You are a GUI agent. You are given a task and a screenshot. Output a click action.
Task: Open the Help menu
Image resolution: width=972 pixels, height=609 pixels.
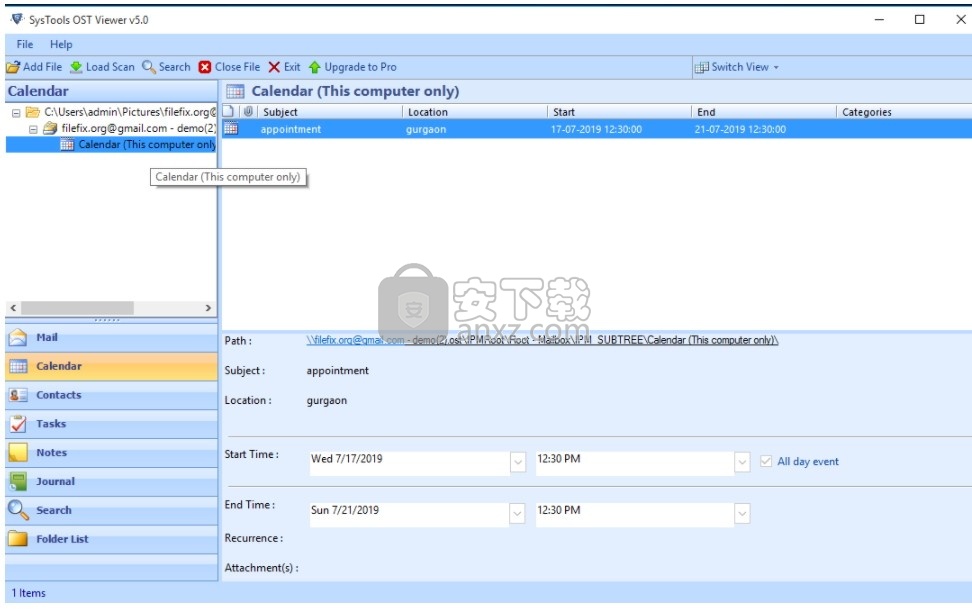61,44
